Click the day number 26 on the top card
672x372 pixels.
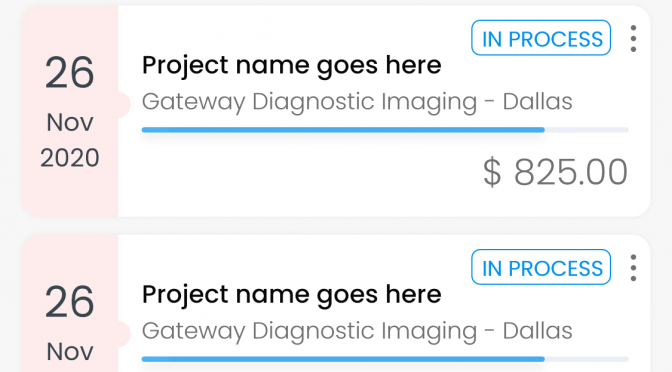69,73
